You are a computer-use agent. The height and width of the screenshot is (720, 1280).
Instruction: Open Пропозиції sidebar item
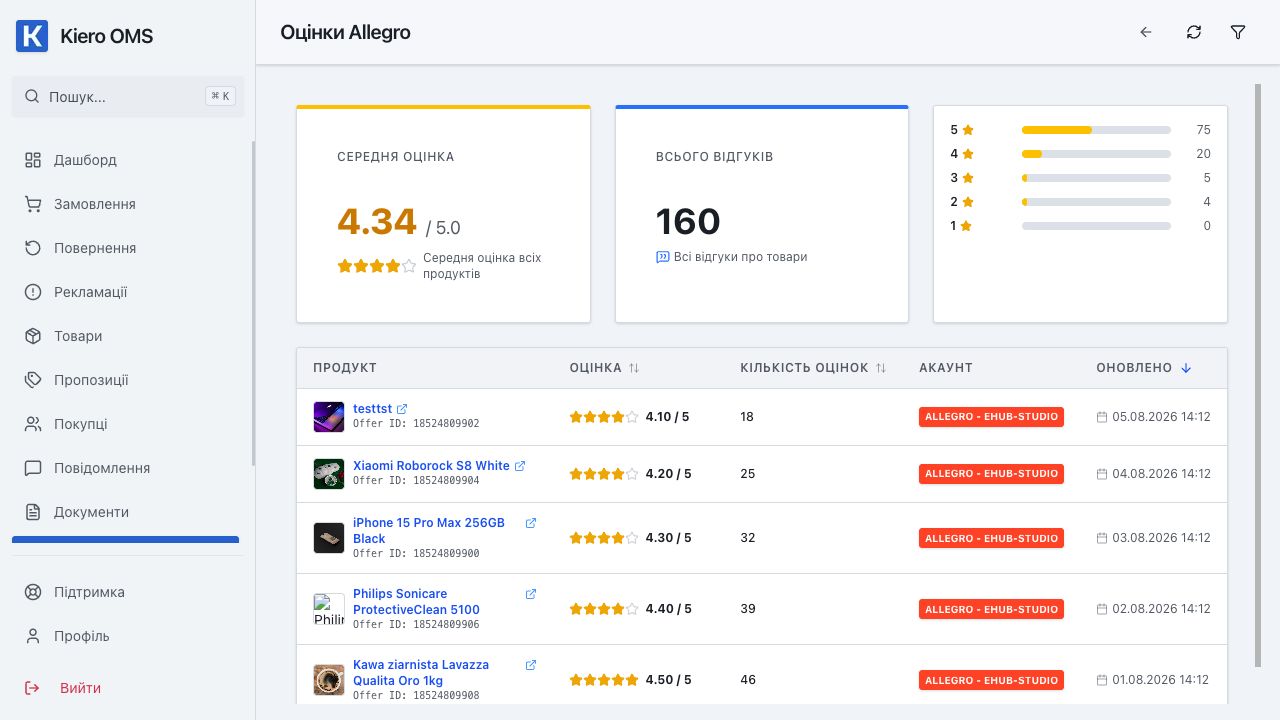pyautogui.click(x=126, y=380)
